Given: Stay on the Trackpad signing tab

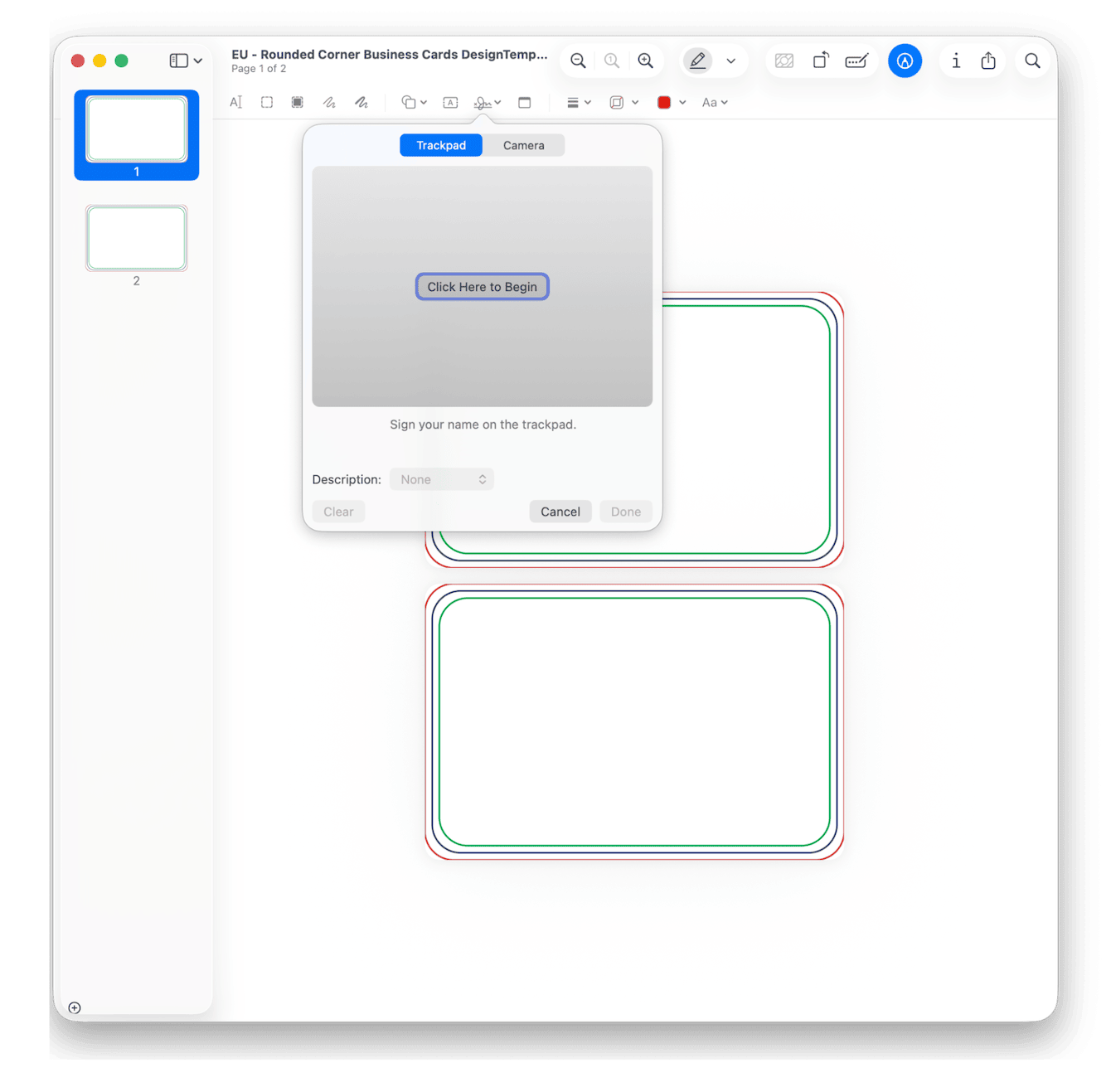Looking at the screenshot, I should point(440,145).
